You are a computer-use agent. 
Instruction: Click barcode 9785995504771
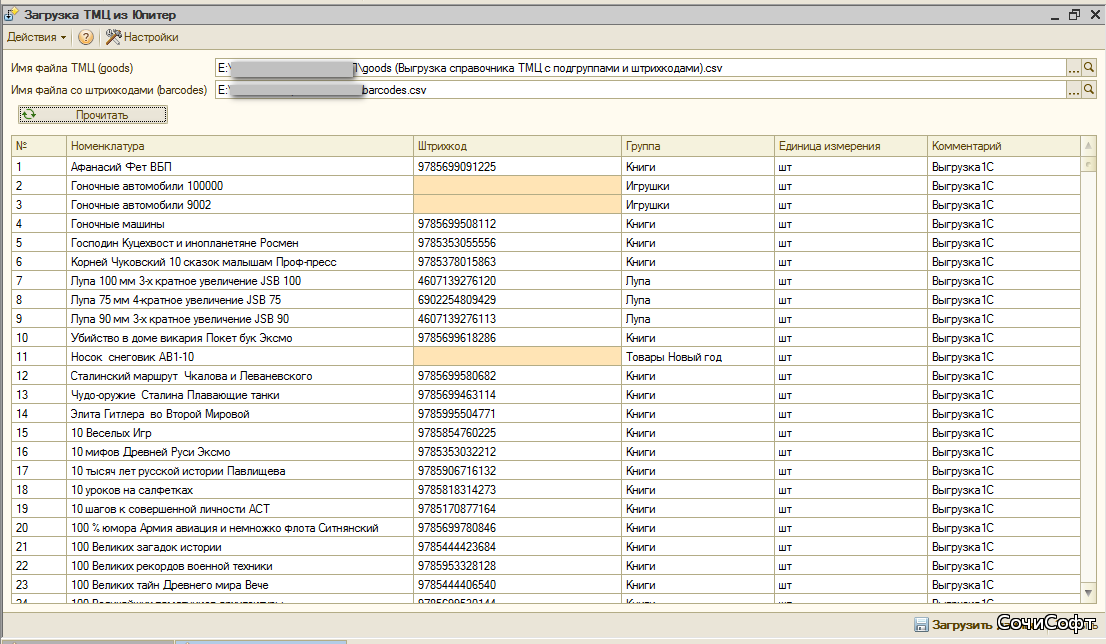click(456, 415)
